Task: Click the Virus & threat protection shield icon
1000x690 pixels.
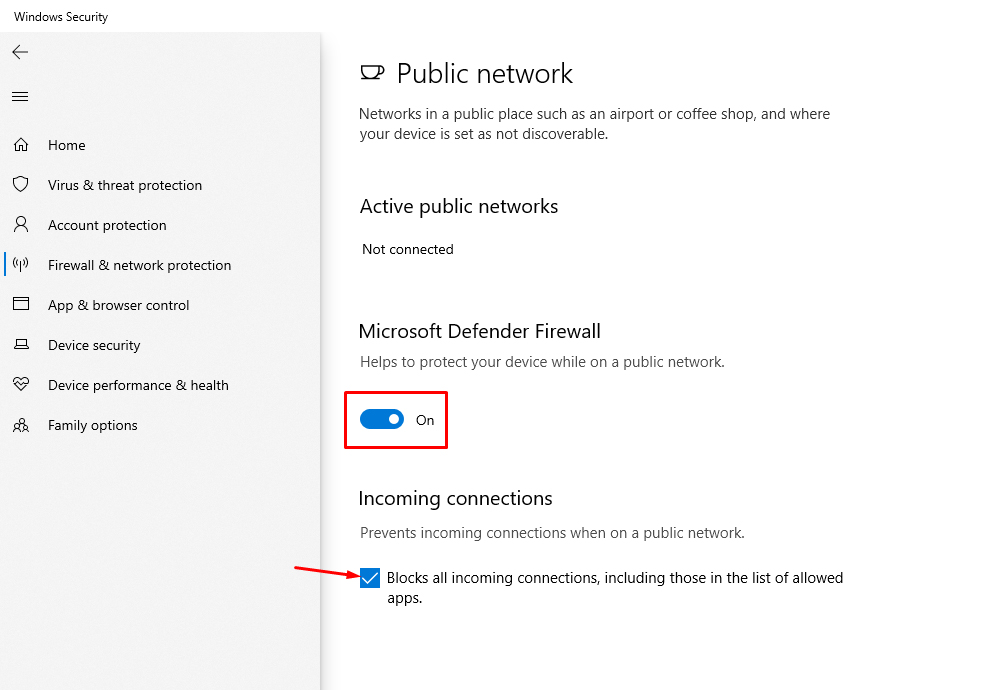Action: [x=21, y=185]
